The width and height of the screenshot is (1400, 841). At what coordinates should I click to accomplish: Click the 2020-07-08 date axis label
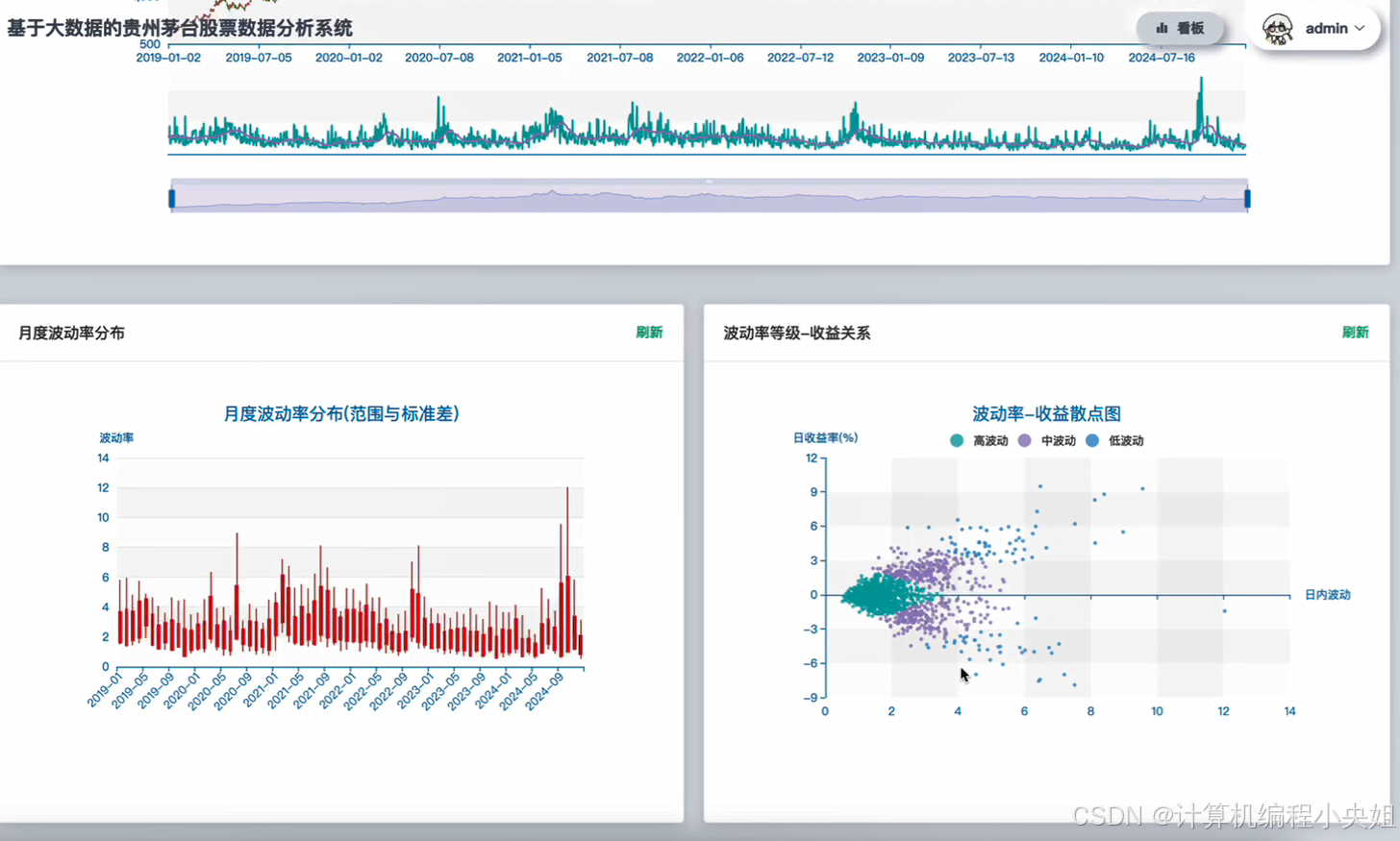[x=439, y=58]
